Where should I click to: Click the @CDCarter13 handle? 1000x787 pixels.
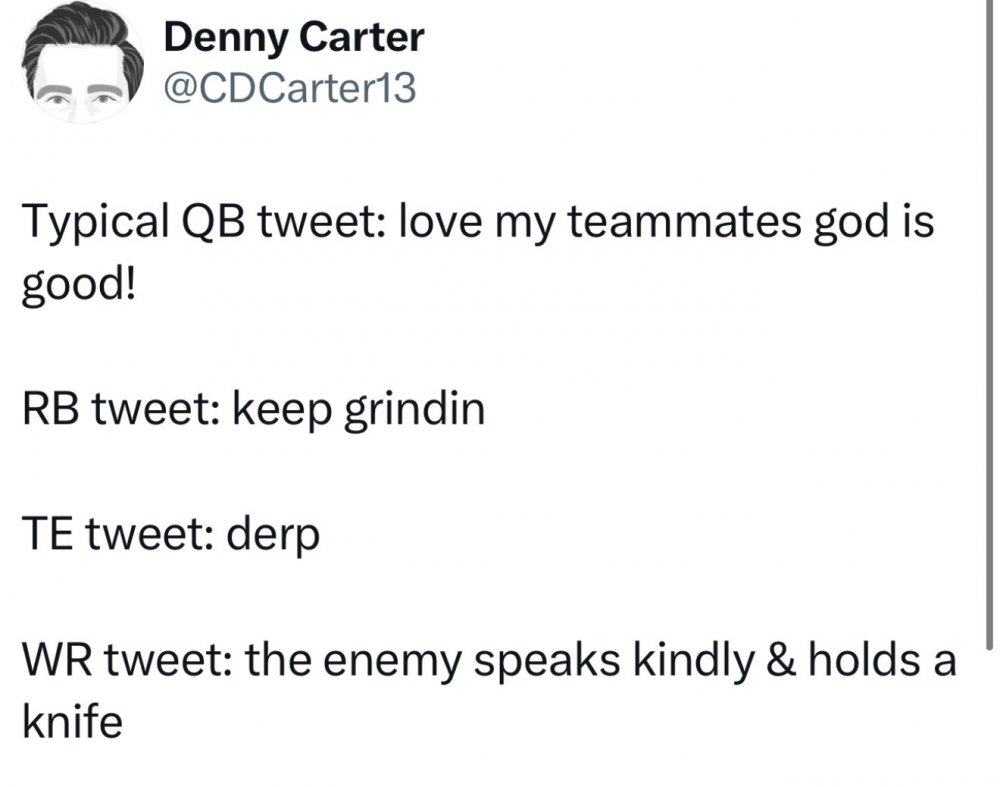(x=287, y=90)
